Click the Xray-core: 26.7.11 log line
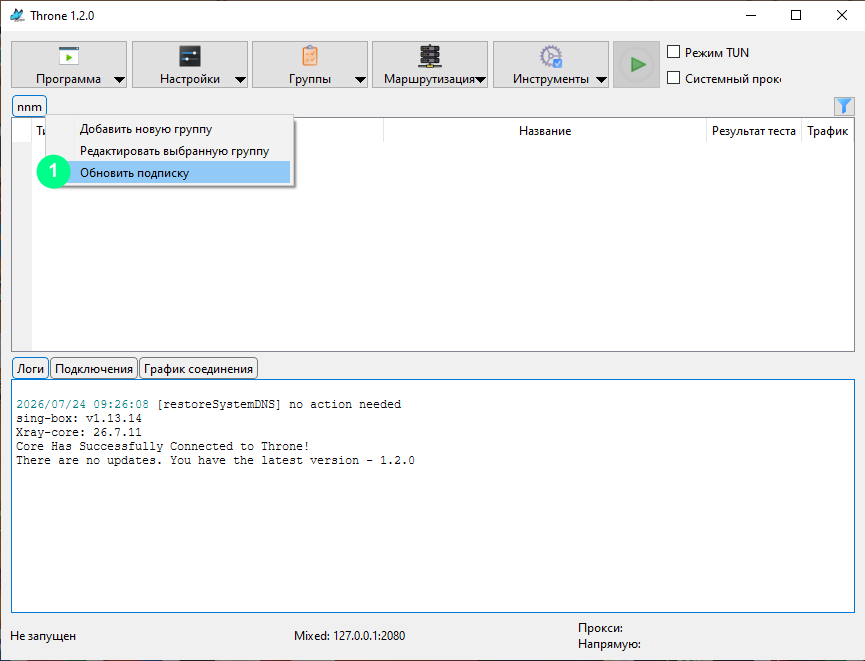The width and height of the screenshot is (865, 661). pyautogui.click(x=79, y=432)
